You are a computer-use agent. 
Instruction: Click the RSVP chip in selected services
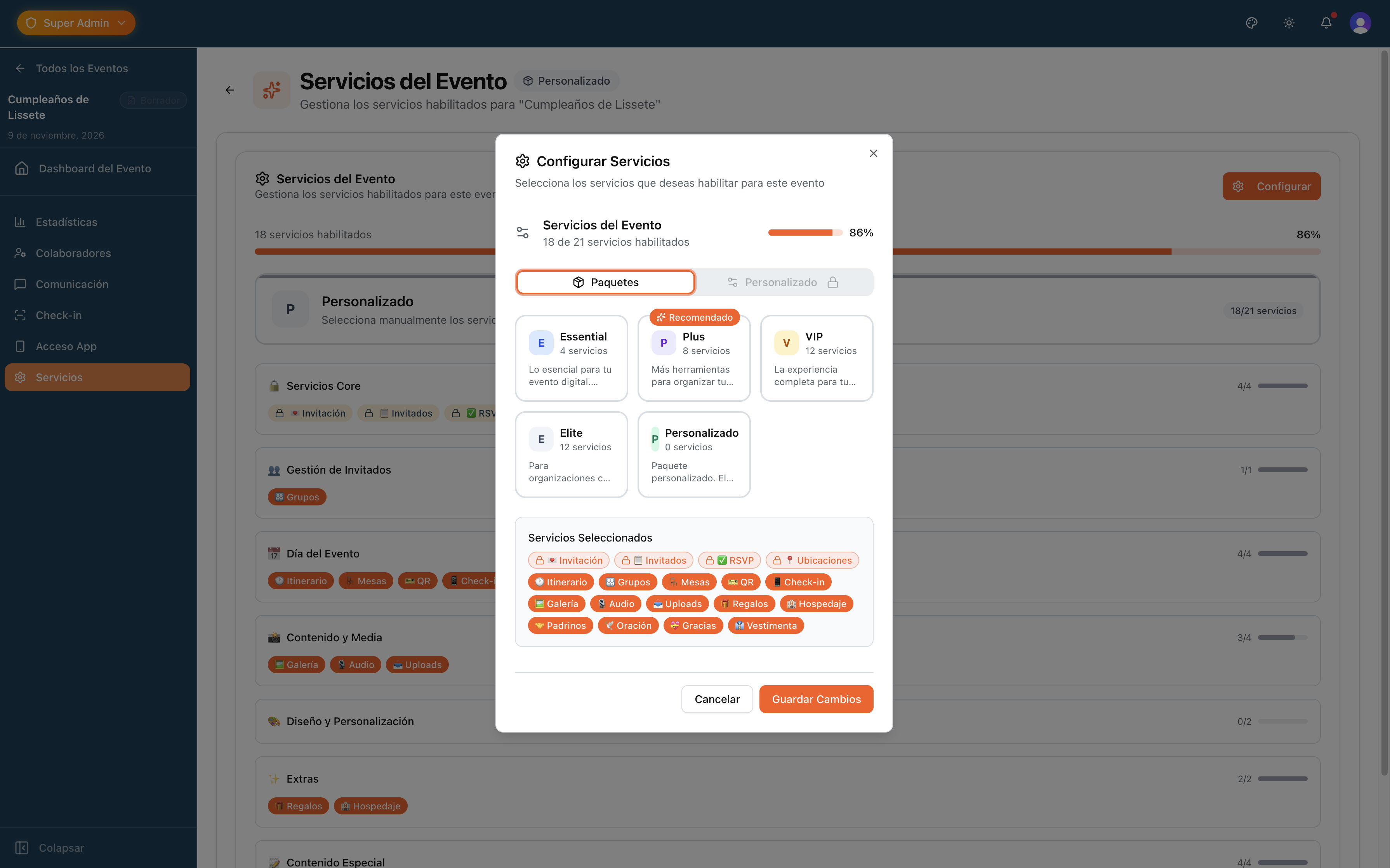[x=729, y=560]
